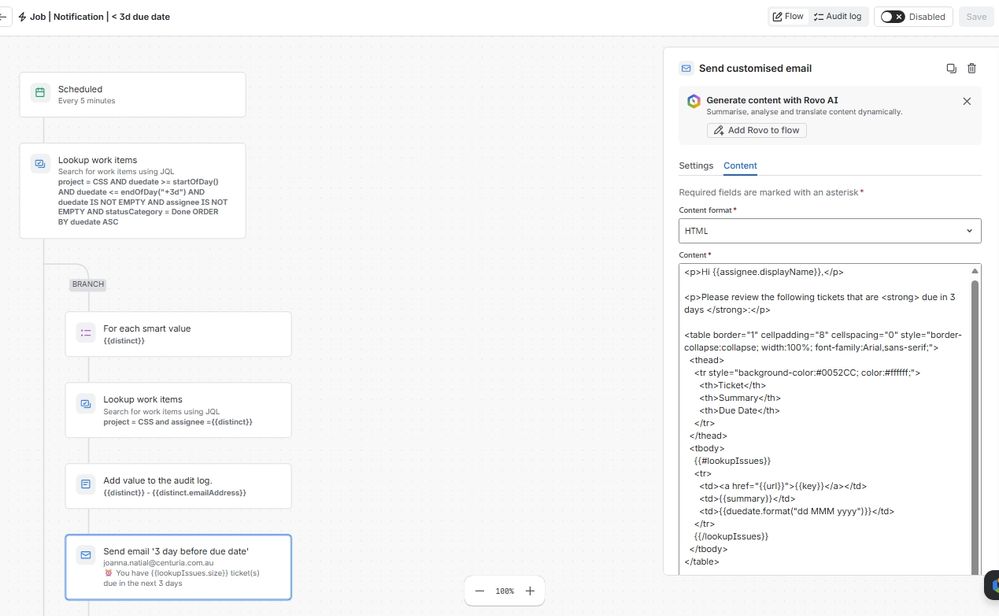Click the 'Content format' field label
Screen dimensions: 999x616
point(707,210)
